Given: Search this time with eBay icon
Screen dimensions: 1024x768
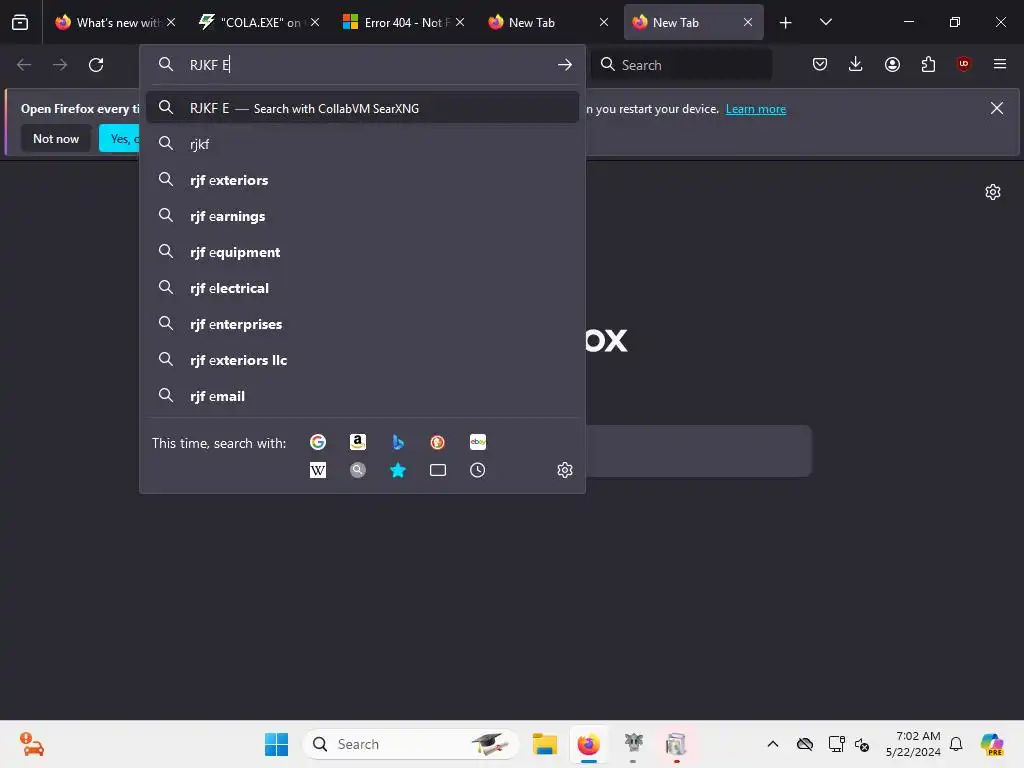Looking at the screenshot, I should click(x=478, y=442).
